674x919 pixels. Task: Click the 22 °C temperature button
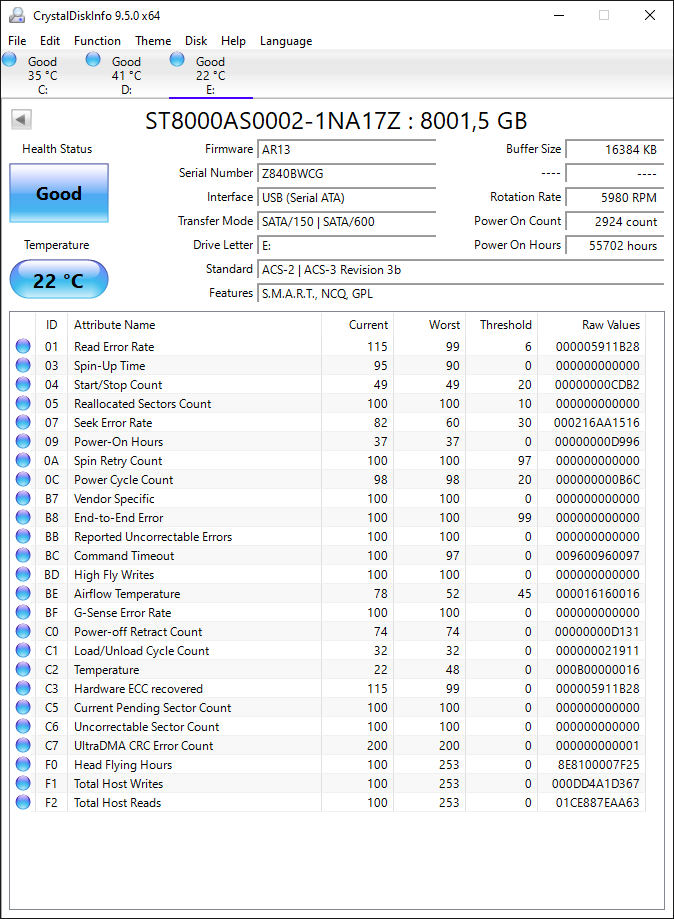pyautogui.click(x=59, y=280)
